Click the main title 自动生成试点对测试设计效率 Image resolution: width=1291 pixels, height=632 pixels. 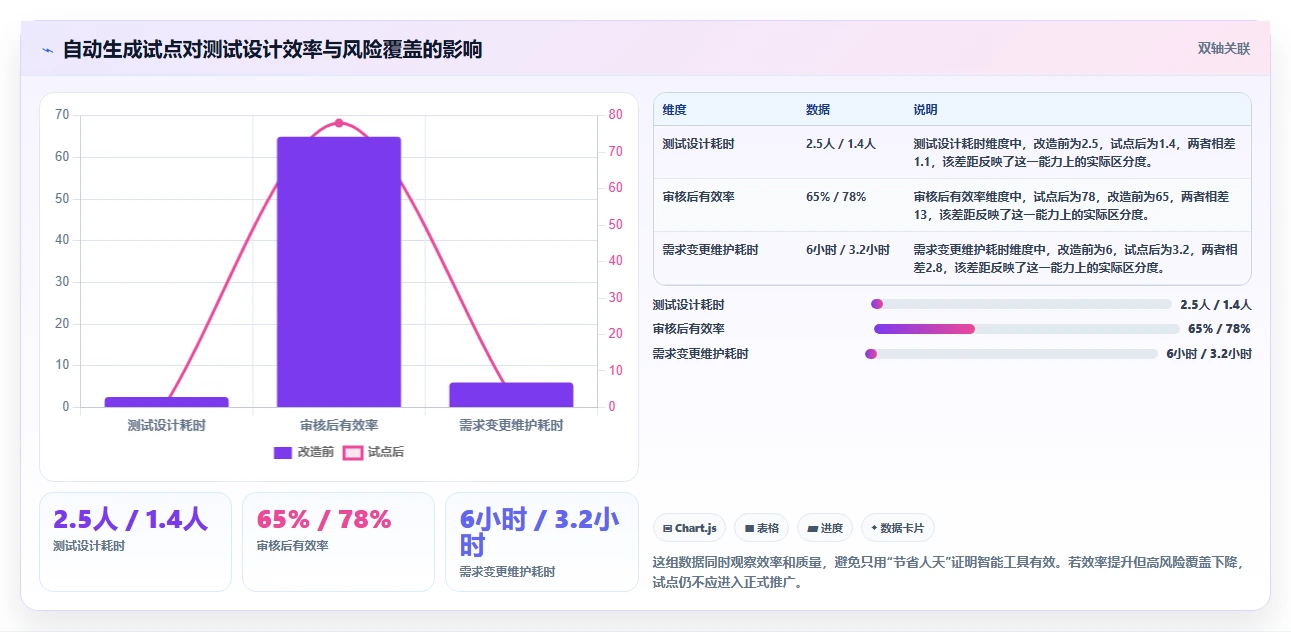272,49
